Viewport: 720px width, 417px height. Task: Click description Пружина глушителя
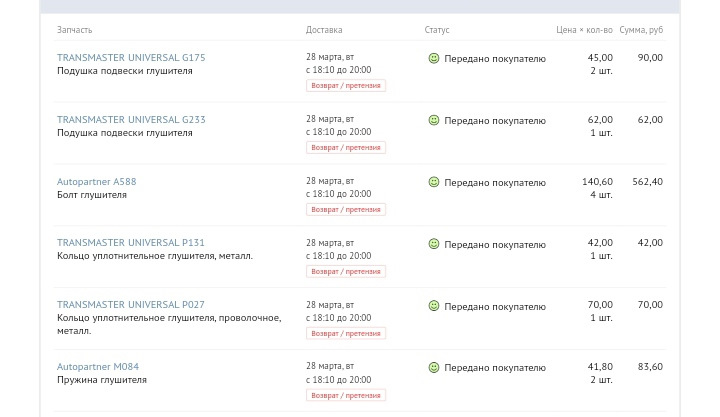click(102, 380)
